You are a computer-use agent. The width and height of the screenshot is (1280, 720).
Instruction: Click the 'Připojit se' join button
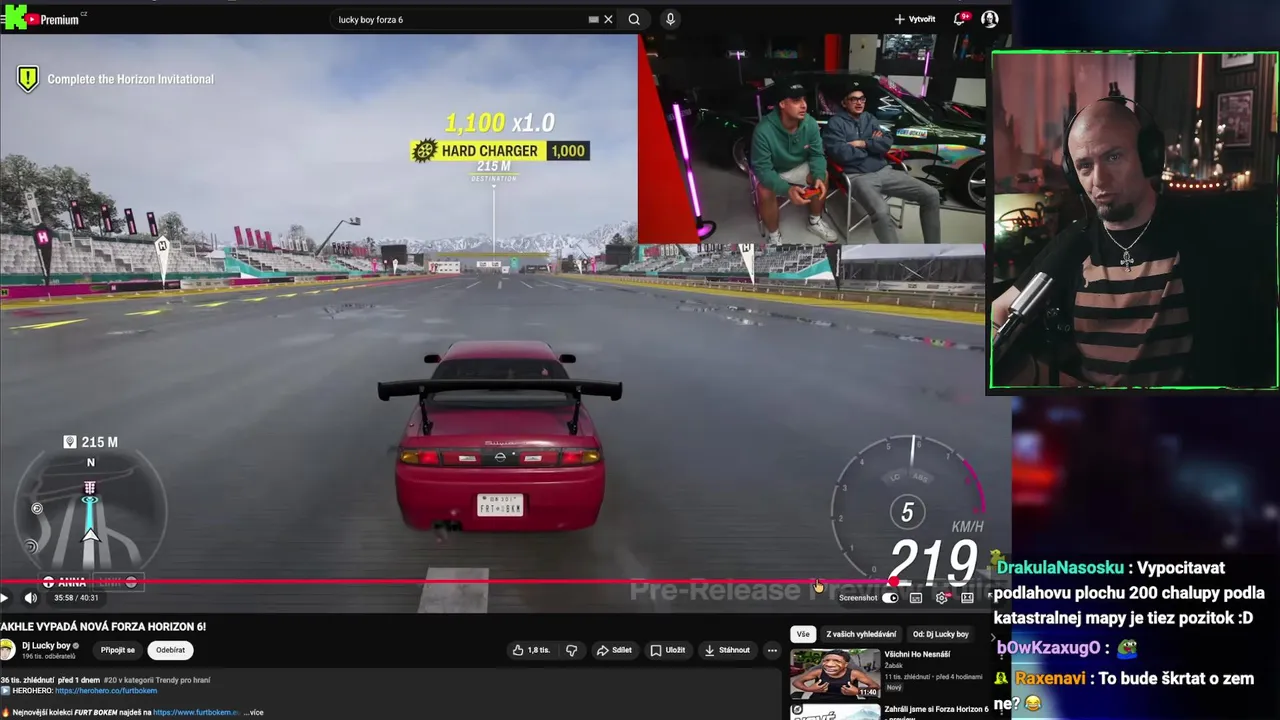tap(118, 650)
